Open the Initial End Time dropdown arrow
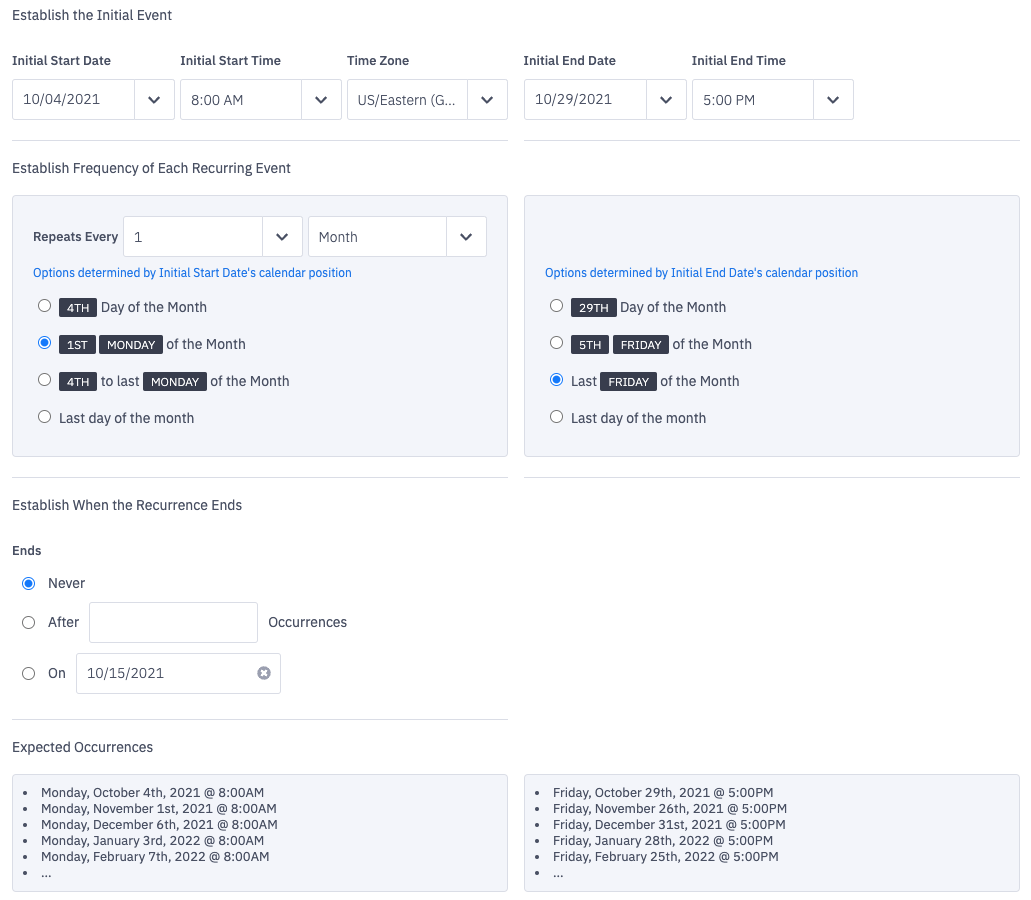The width and height of the screenshot is (1031, 900). click(x=833, y=100)
